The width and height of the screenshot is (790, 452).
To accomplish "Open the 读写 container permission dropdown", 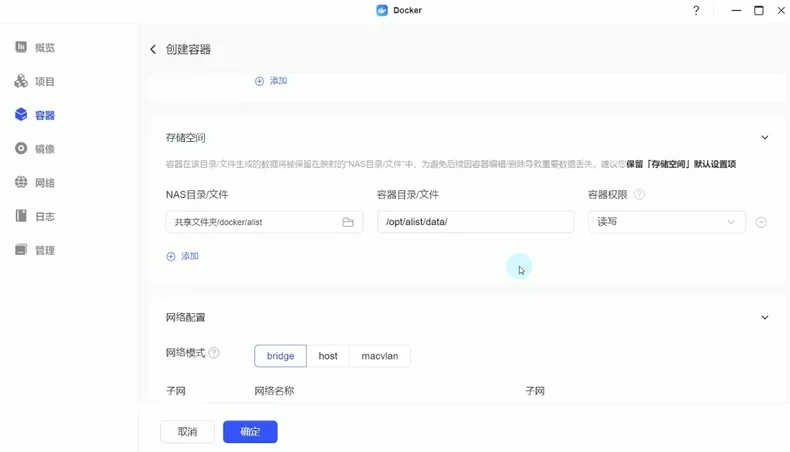I will [x=666, y=222].
